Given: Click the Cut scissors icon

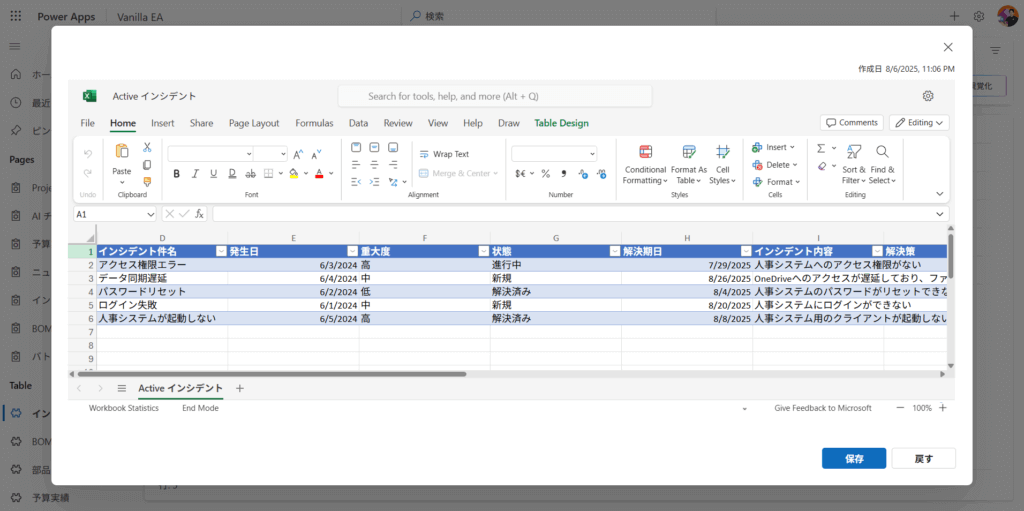Looking at the screenshot, I should click(147, 147).
